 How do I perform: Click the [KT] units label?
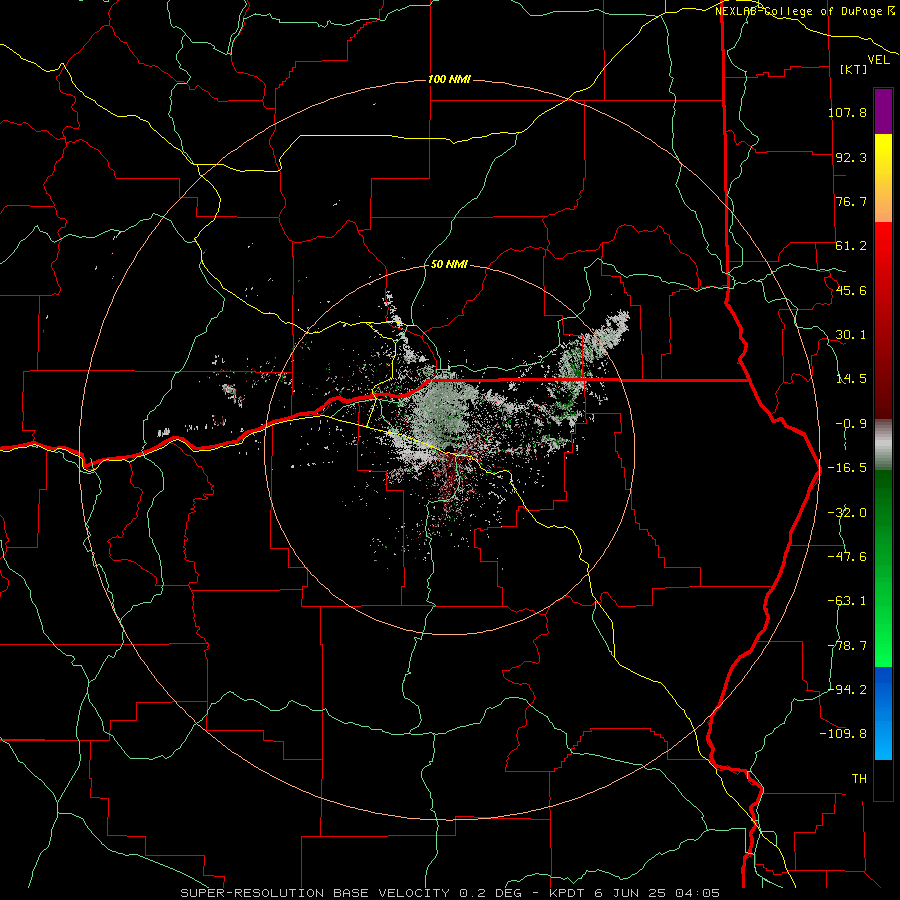[x=854, y=69]
